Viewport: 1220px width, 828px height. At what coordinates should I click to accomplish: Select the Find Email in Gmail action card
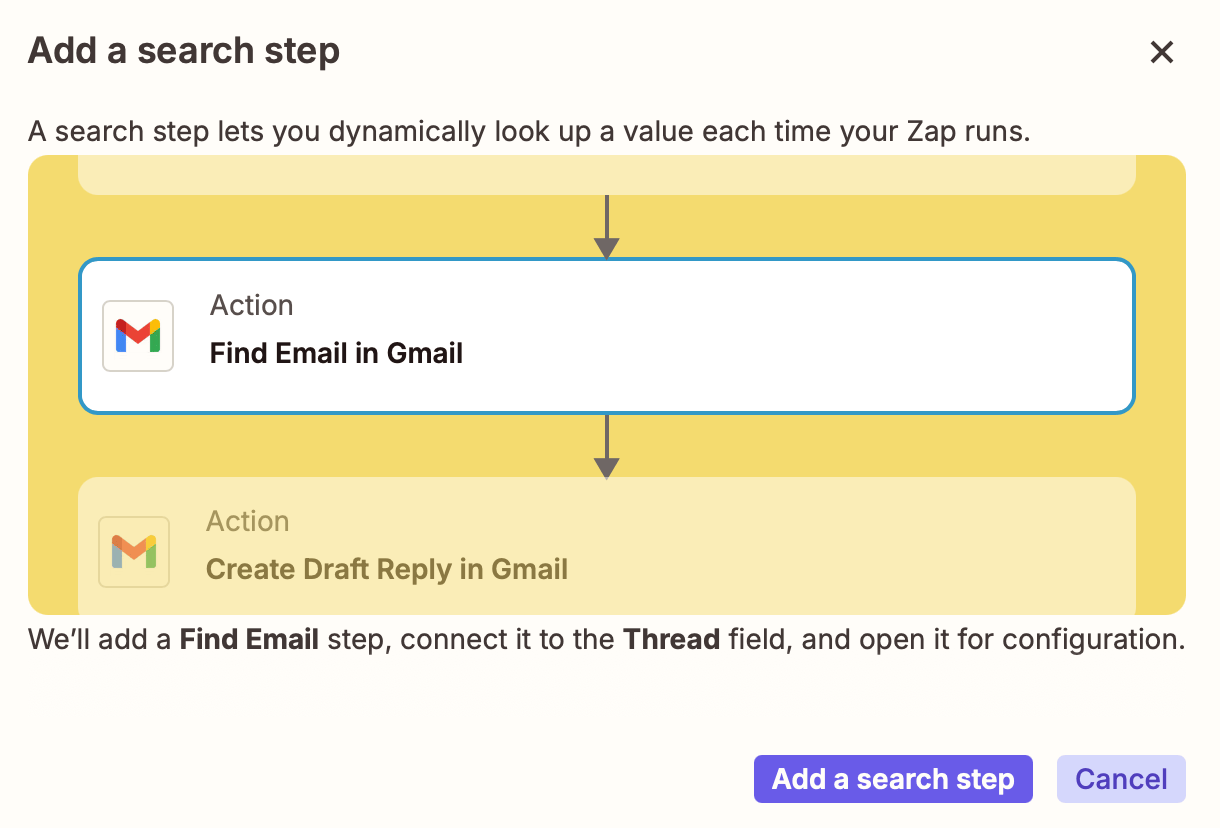(x=700, y=336)
